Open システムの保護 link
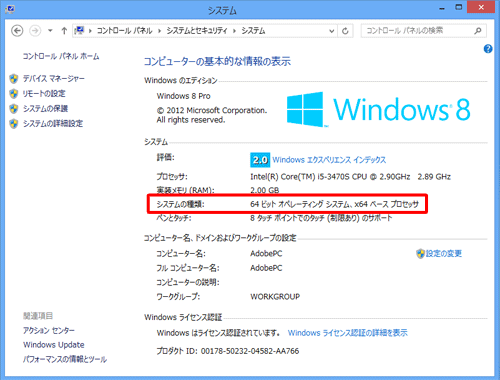This screenshot has height=380, width=500. click(45, 109)
